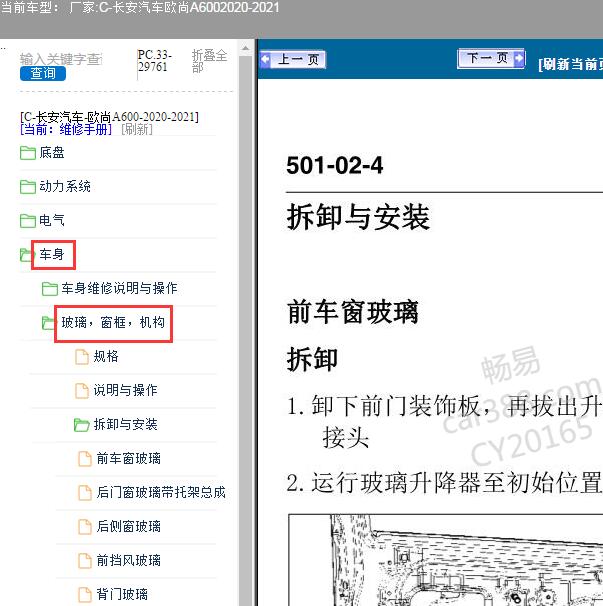Open the 电气 folder icon
Viewport: 603px width, 606px height.
pyautogui.click(x=28, y=221)
